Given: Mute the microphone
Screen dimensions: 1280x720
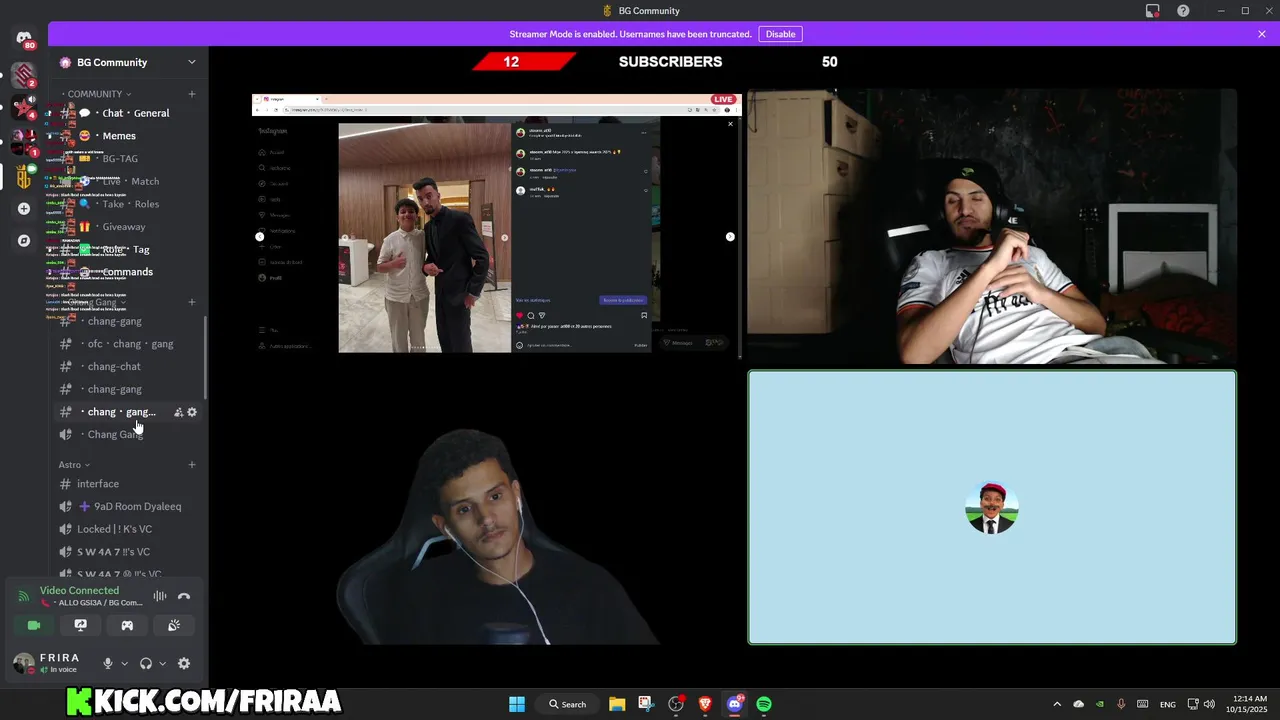Looking at the screenshot, I should [x=108, y=663].
